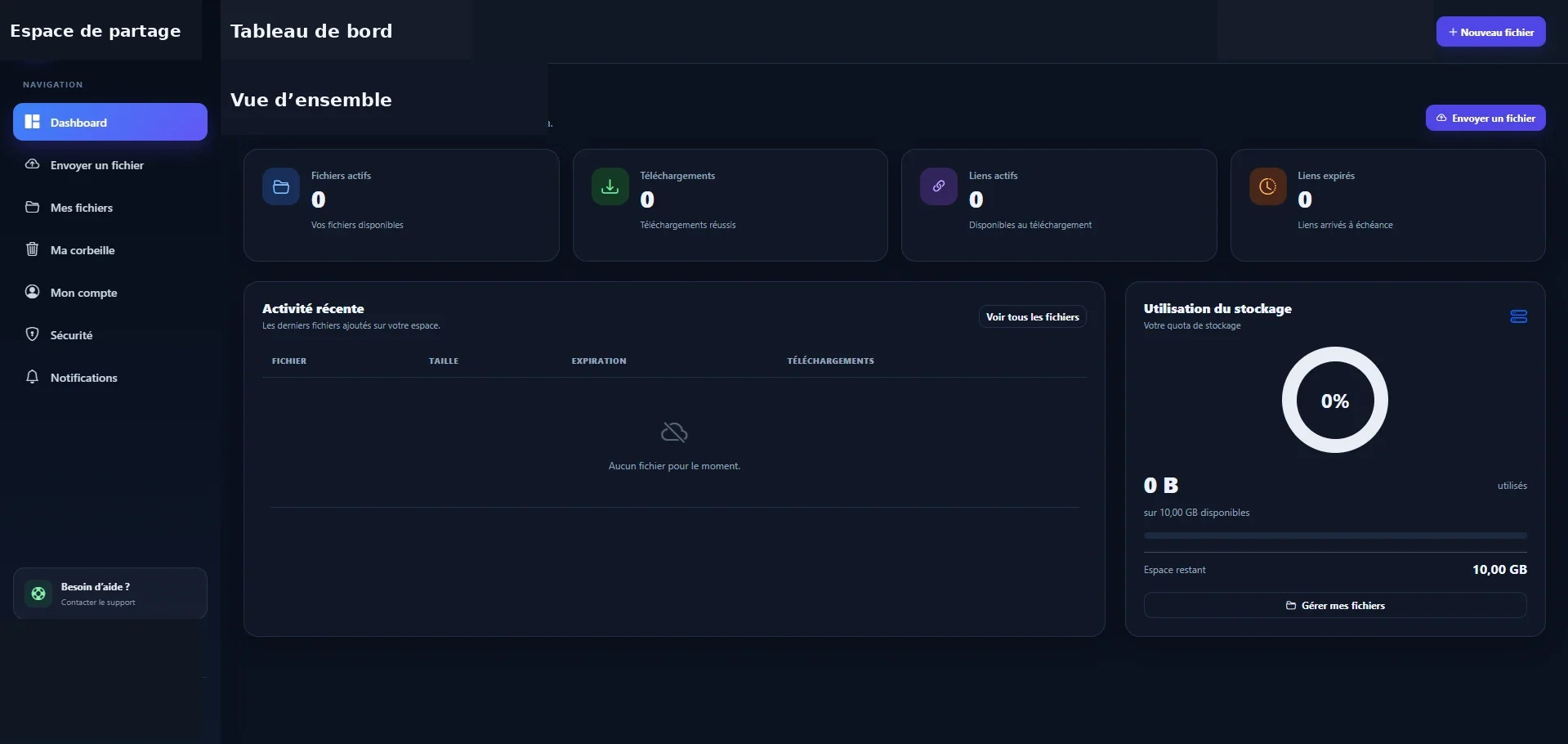Click the Dashboard grid icon
The width and height of the screenshot is (1568, 744).
pos(33,122)
